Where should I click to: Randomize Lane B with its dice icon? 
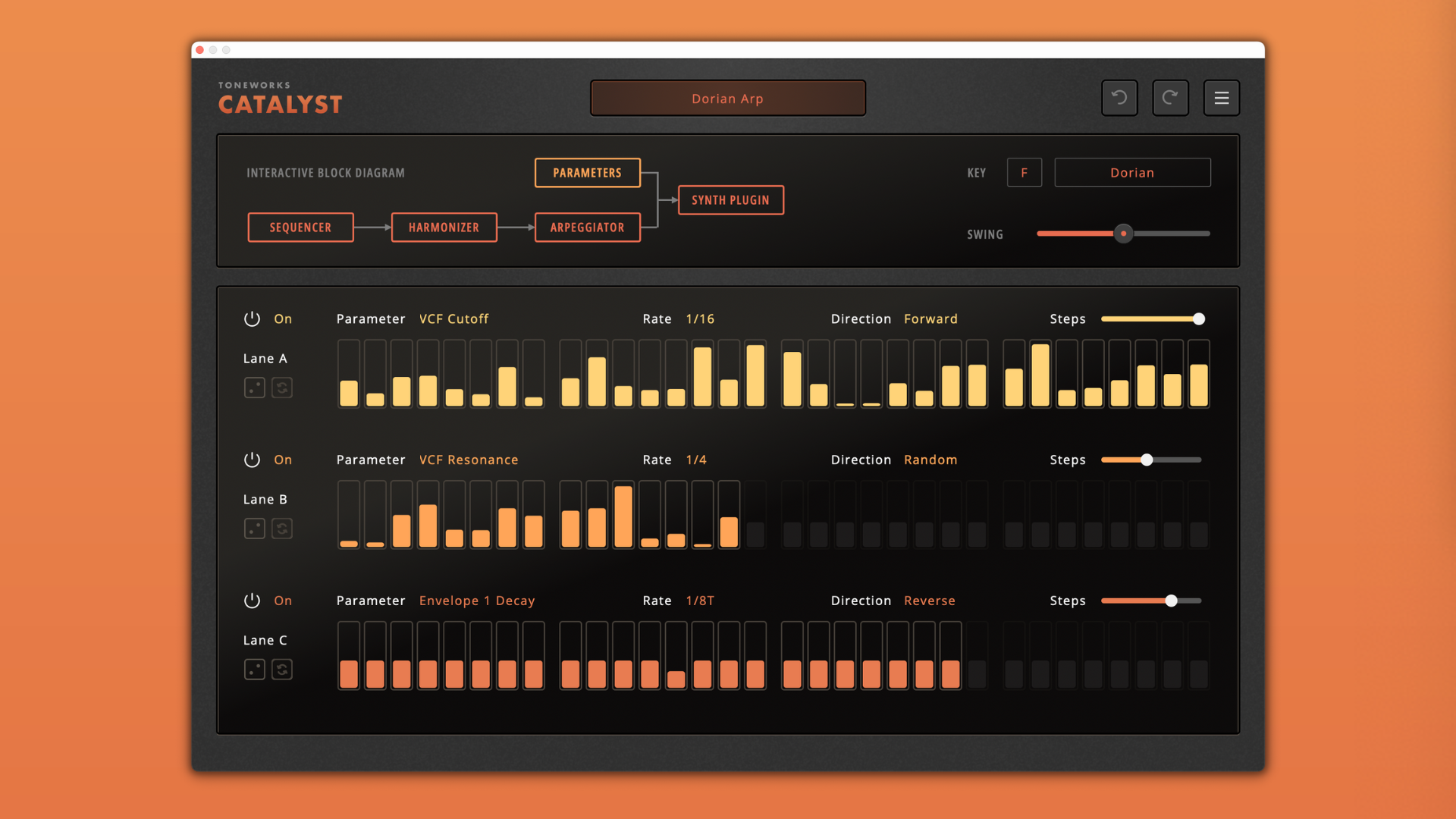click(x=255, y=529)
